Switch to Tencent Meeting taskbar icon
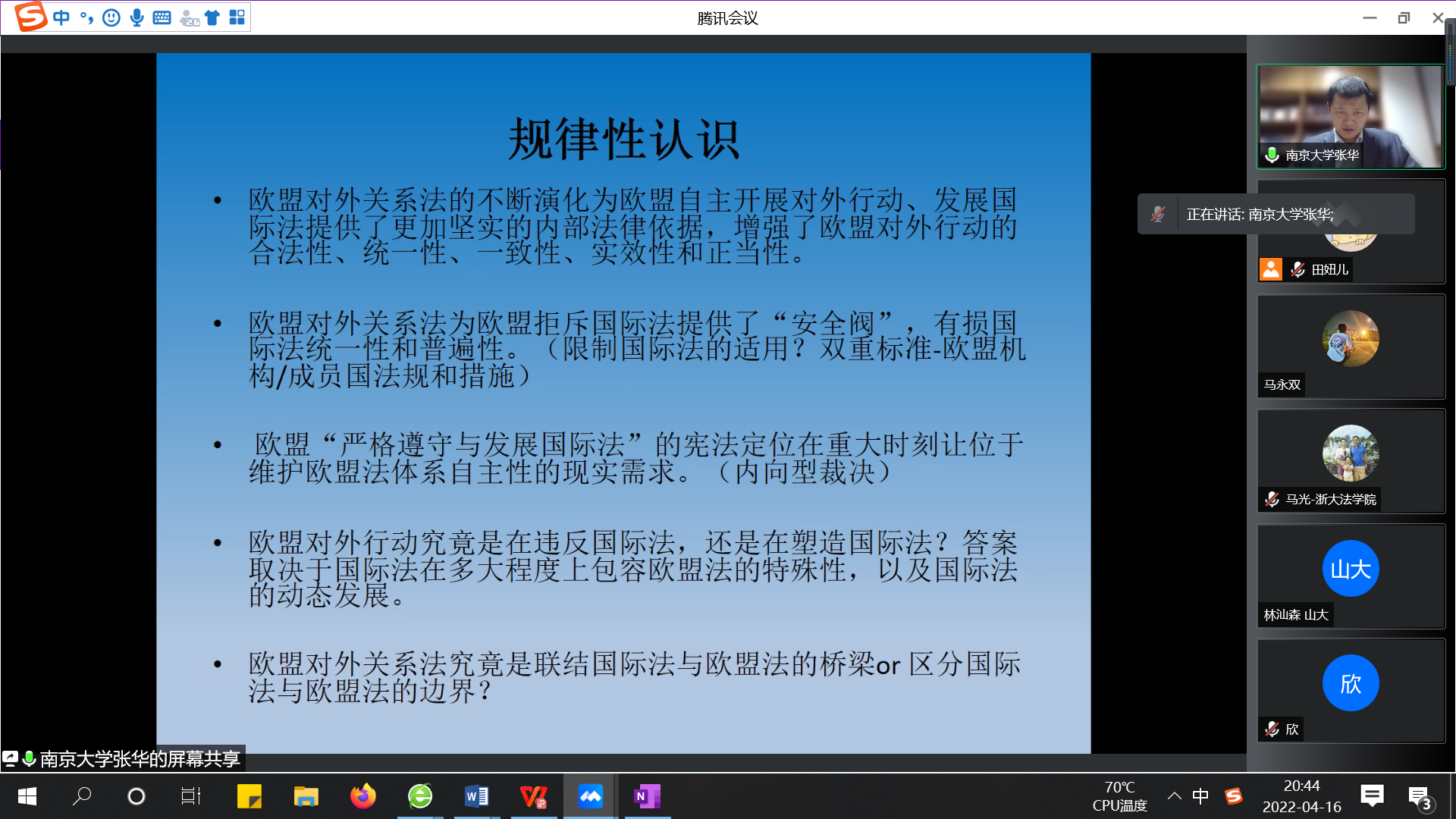The width and height of the screenshot is (1456, 819). [x=591, y=796]
